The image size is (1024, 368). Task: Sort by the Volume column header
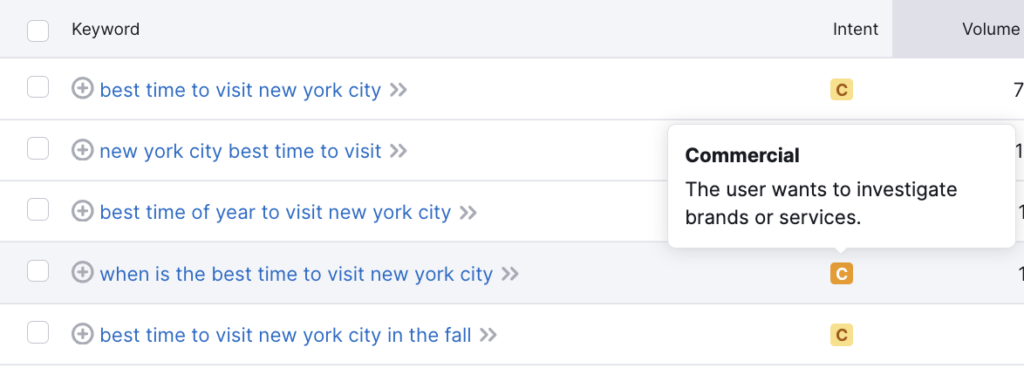[x=990, y=29]
